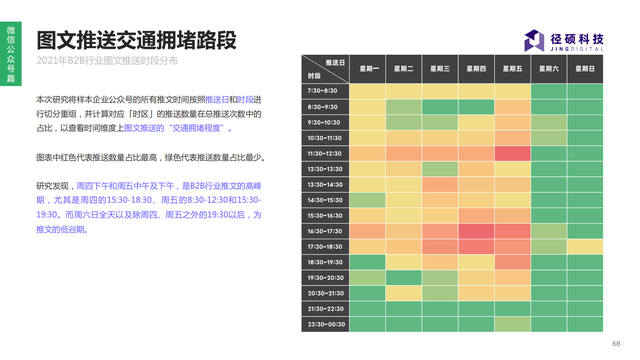Select the 18:30-19:30 row label

325,262
